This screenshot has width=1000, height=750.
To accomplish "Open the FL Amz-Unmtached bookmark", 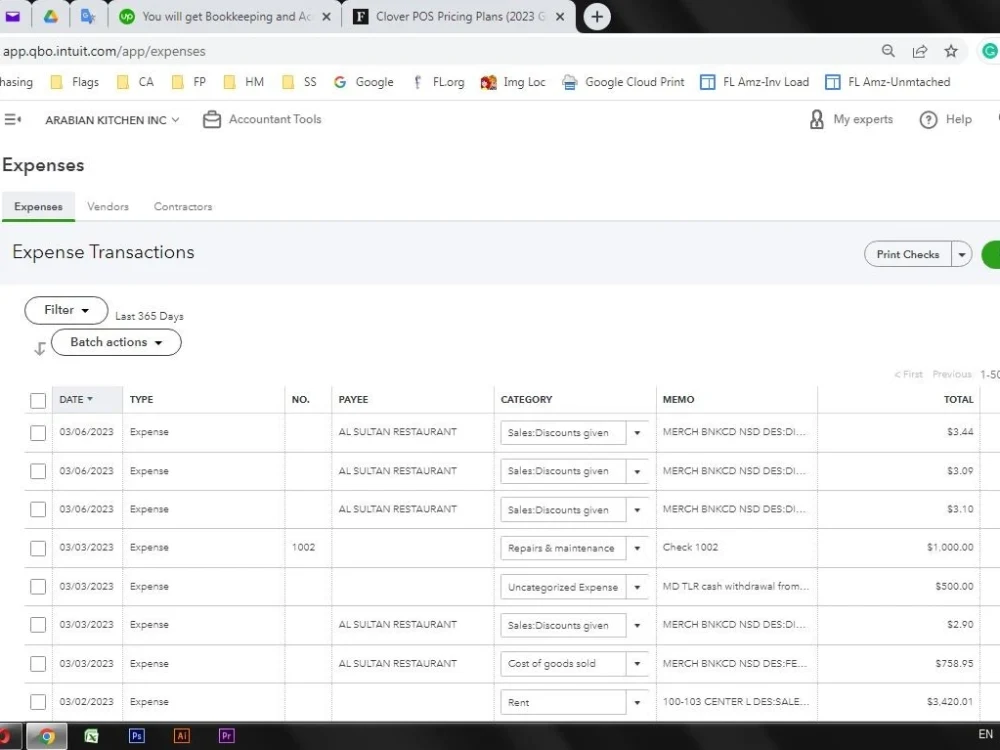I will click(888, 82).
